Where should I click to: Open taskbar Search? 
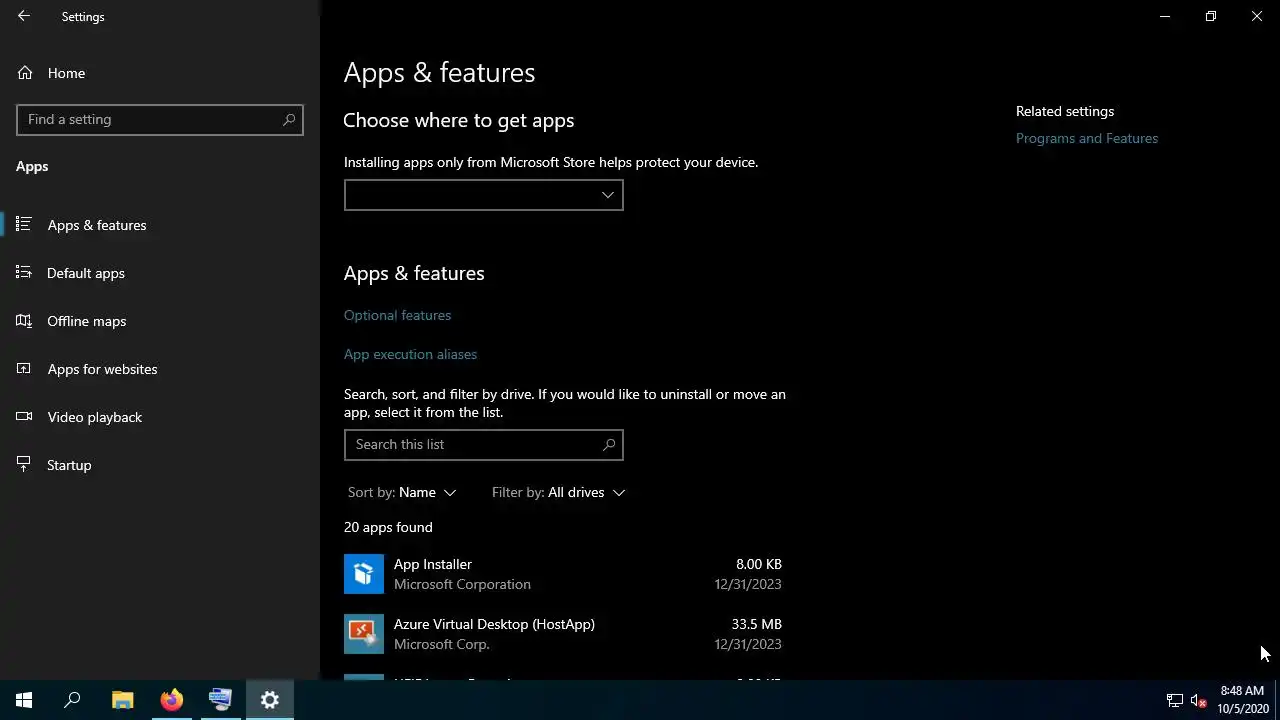pos(72,700)
